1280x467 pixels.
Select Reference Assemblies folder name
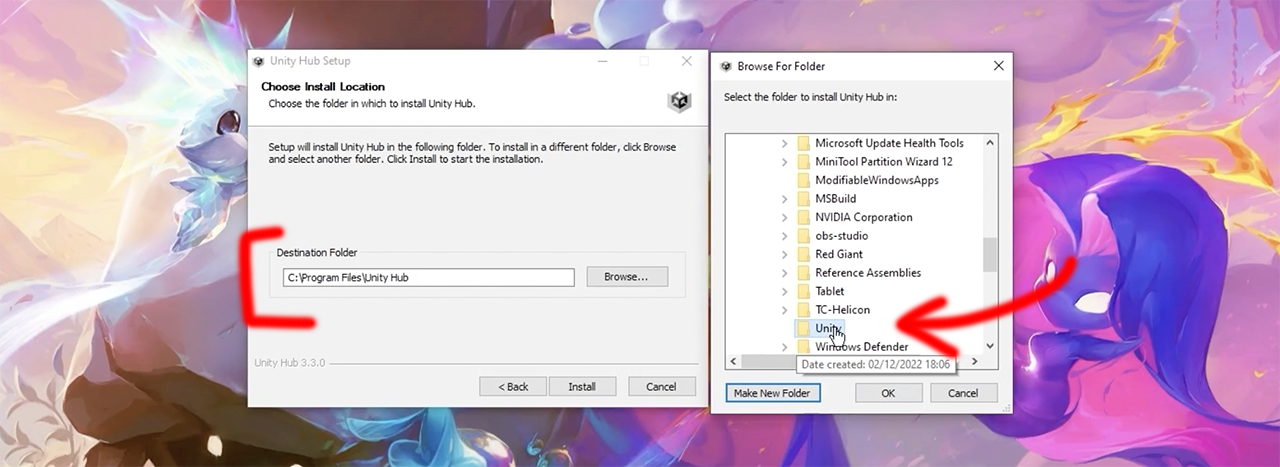[868, 273]
